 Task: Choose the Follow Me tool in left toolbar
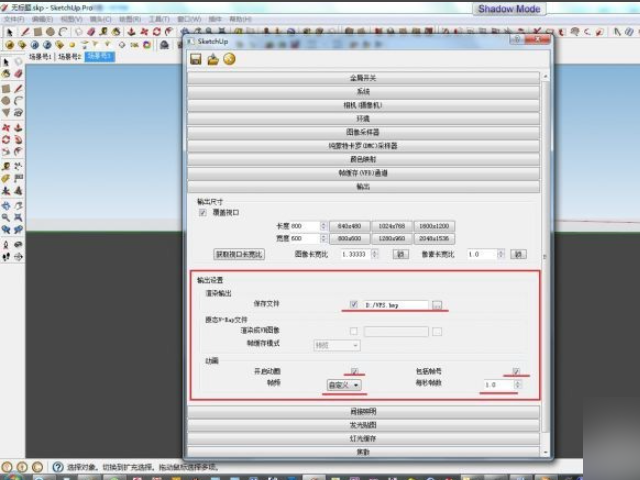point(18,140)
